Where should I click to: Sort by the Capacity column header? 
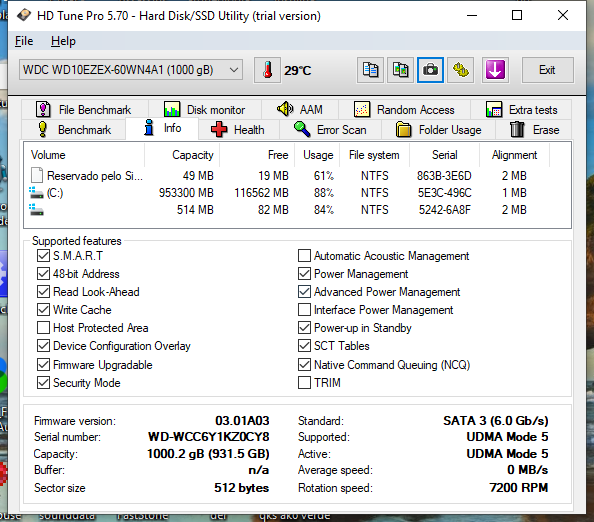point(182,155)
